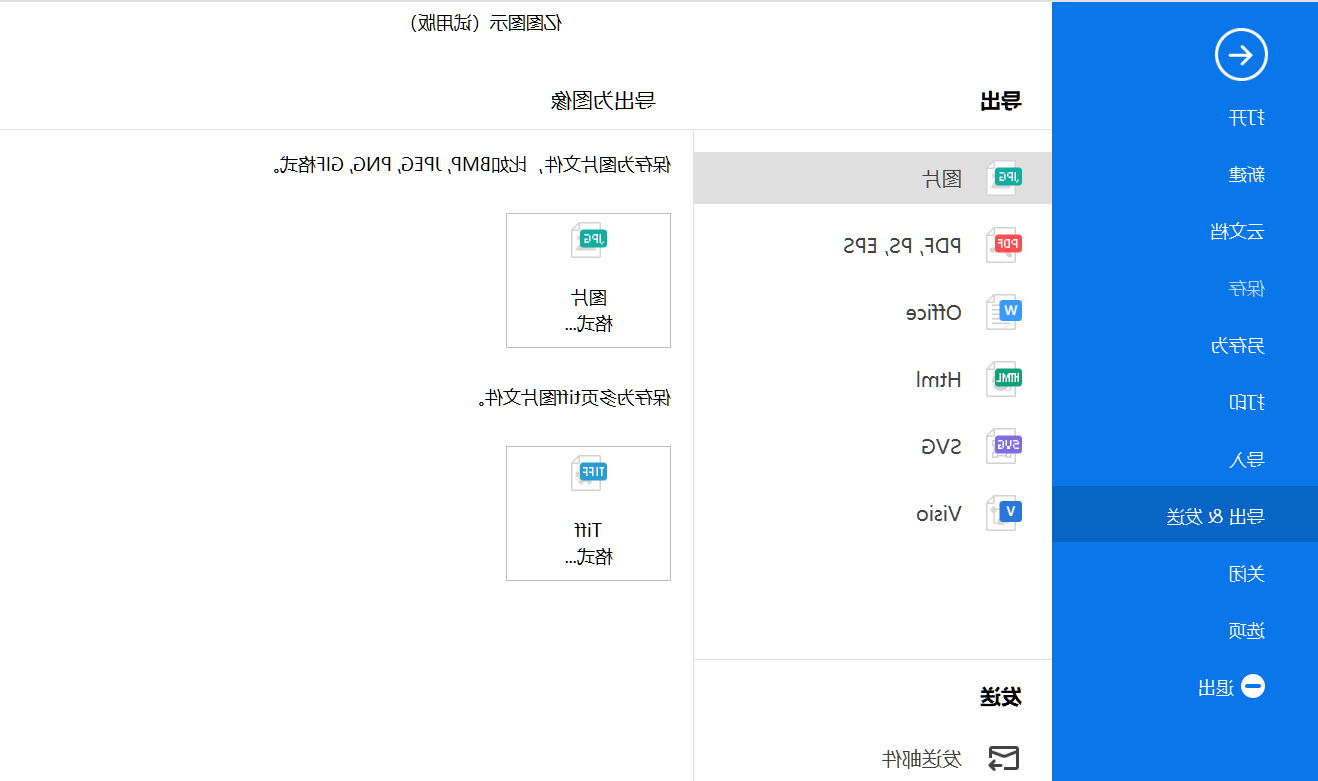The height and width of the screenshot is (781, 1318).
Task: Click the JPG icon beside 图片
Action: 1004,178
